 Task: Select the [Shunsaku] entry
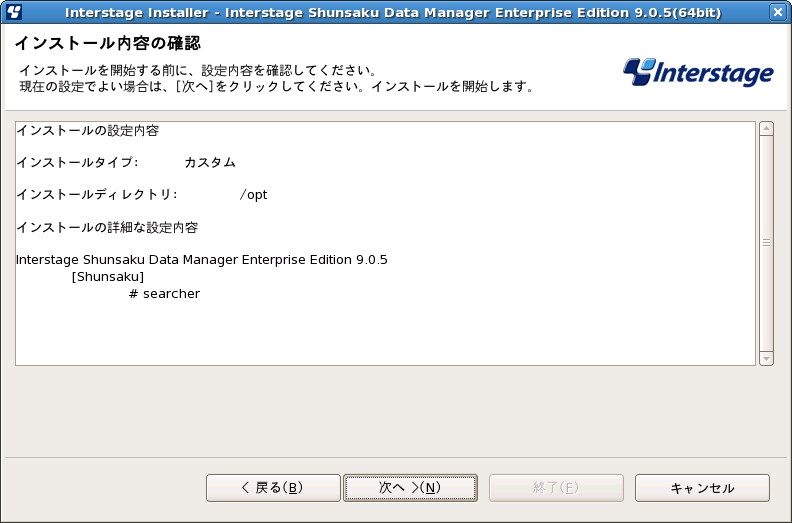(109, 277)
